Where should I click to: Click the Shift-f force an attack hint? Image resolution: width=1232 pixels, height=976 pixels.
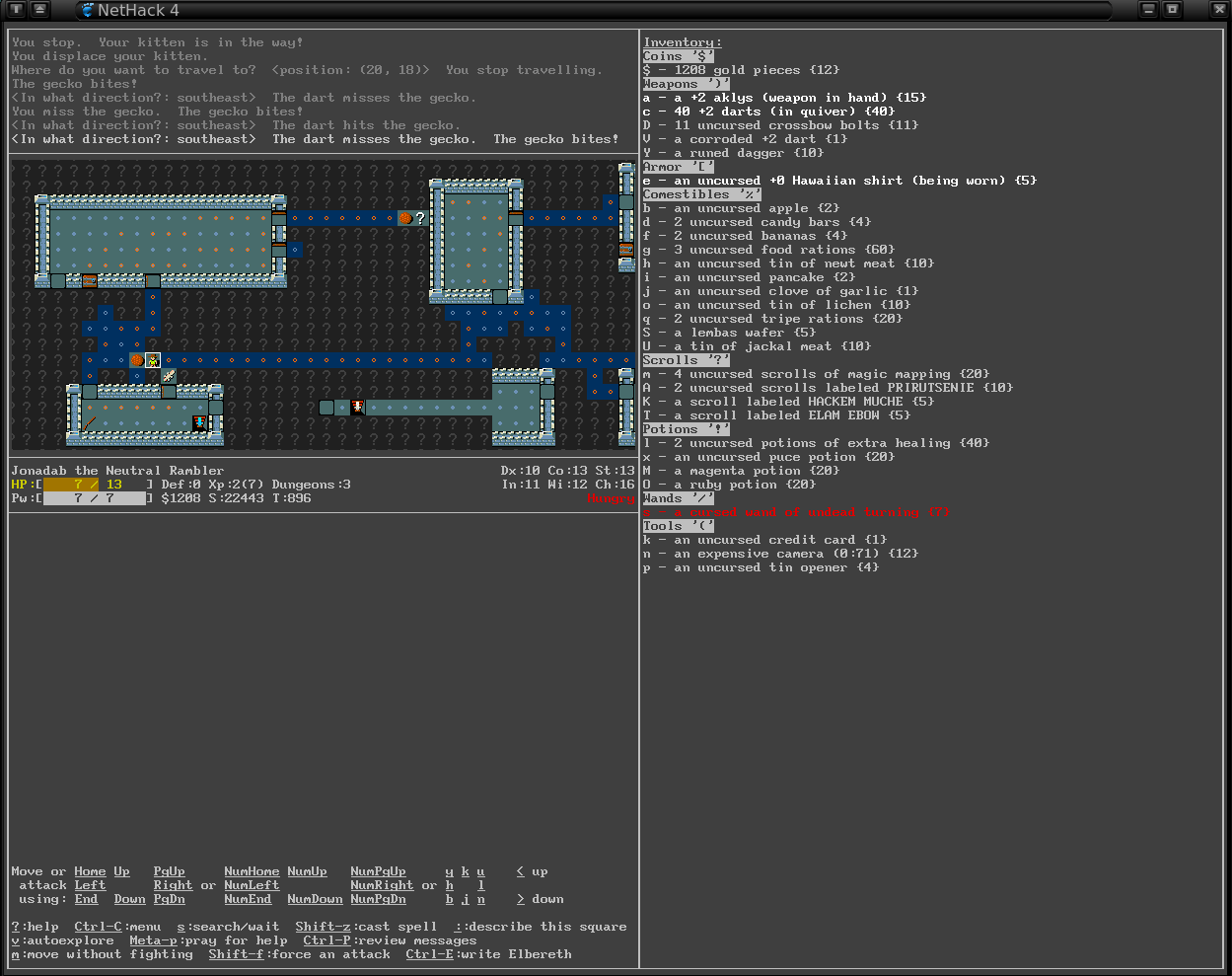pyautogui.click(x=299, y=954)
